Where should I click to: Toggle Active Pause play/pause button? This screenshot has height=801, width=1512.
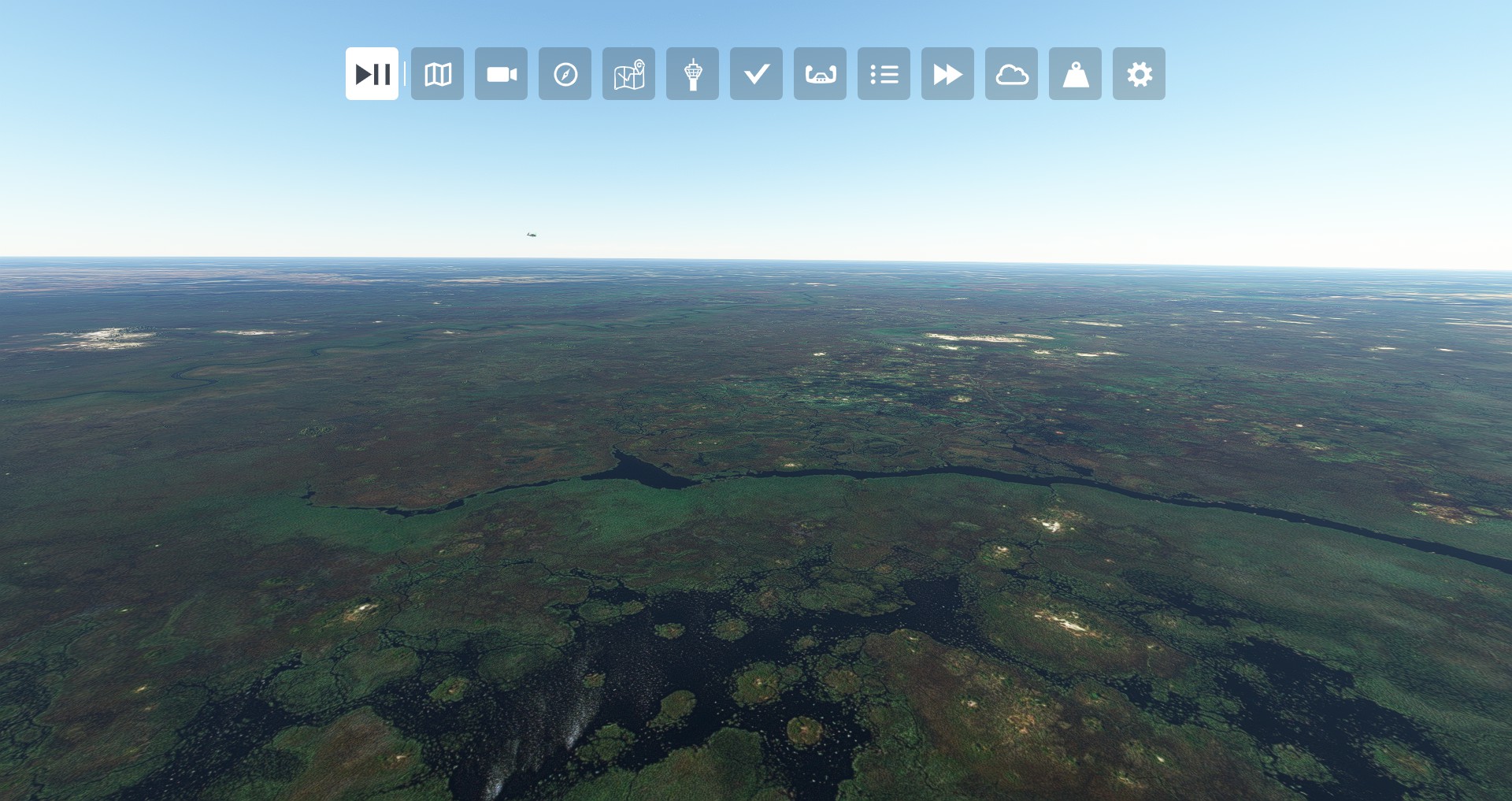[372, 74]
